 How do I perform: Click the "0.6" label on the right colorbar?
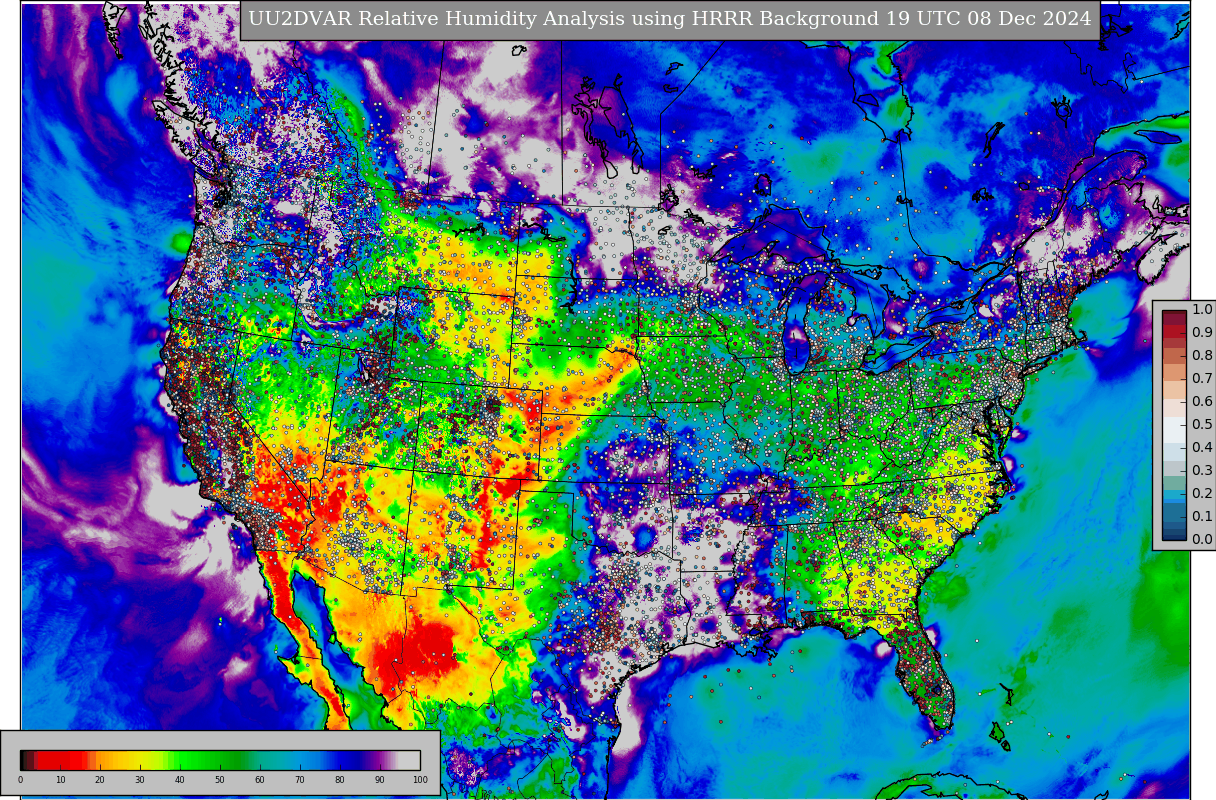point(1202,402)
